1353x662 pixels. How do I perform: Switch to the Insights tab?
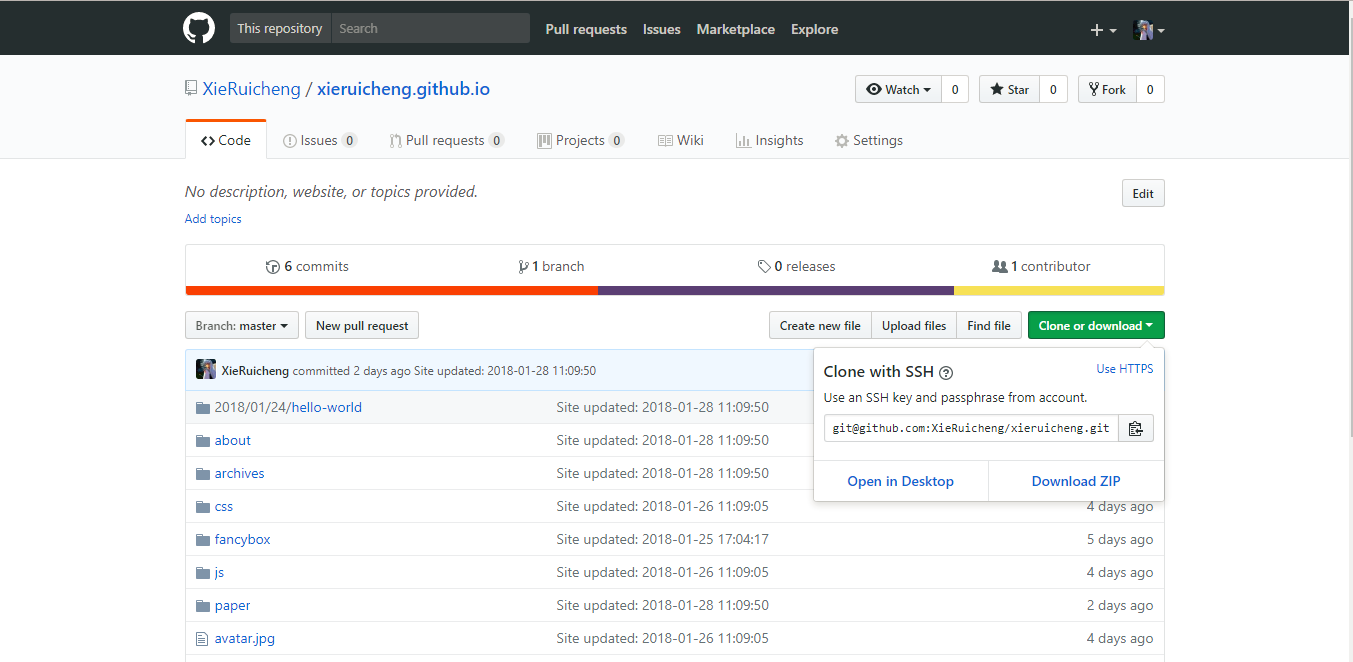pyautogui.click(x=769, y=141)
